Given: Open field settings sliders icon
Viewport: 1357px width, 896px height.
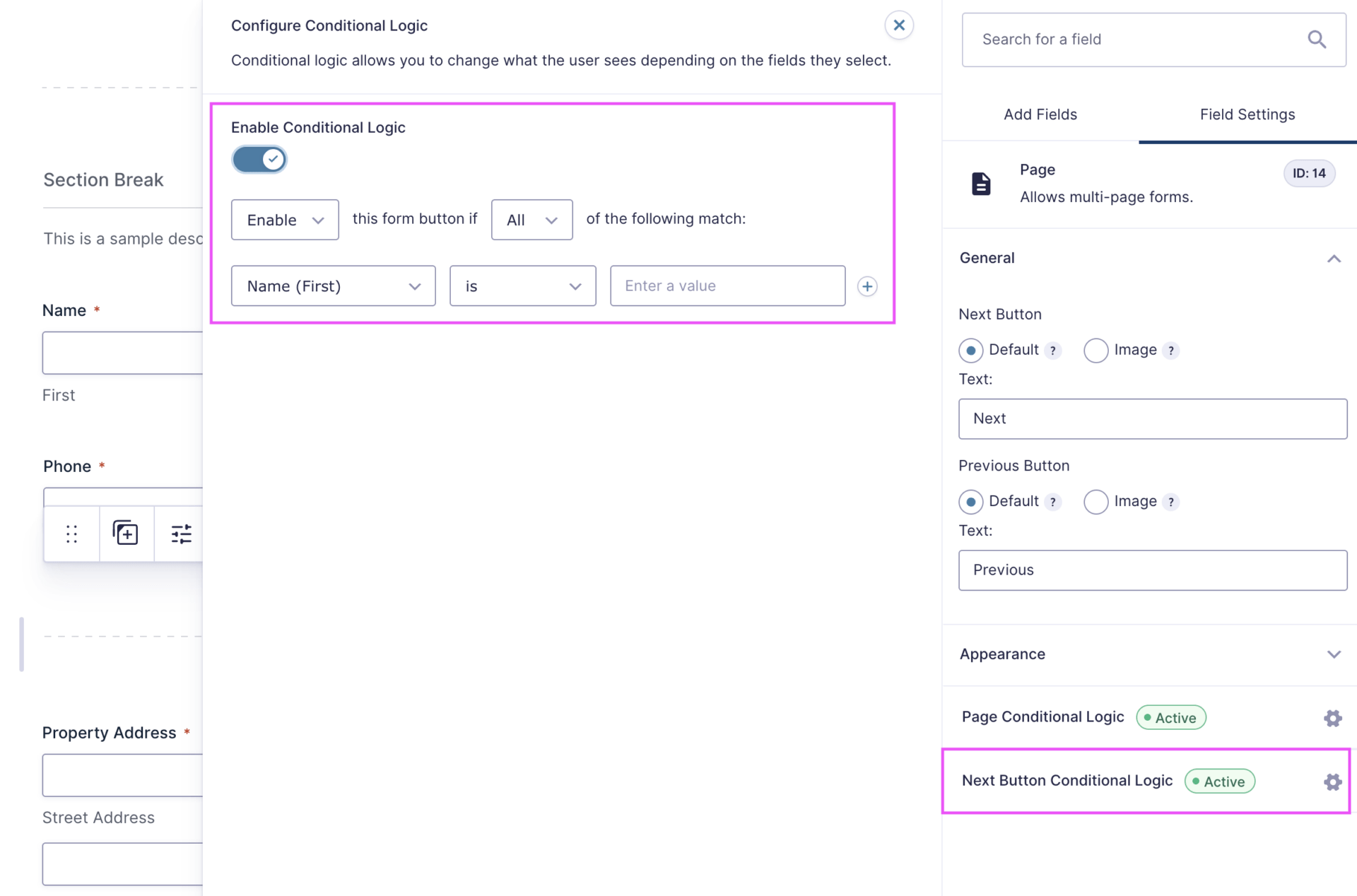Looking at the screenshot, I should 181,534.
